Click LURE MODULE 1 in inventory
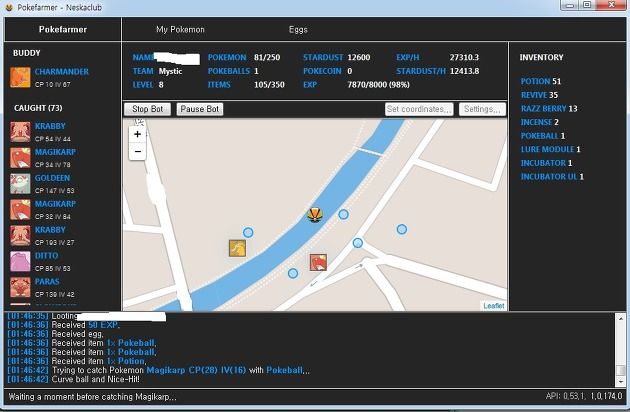The image size is (630, 412). [x=551, y=149]
